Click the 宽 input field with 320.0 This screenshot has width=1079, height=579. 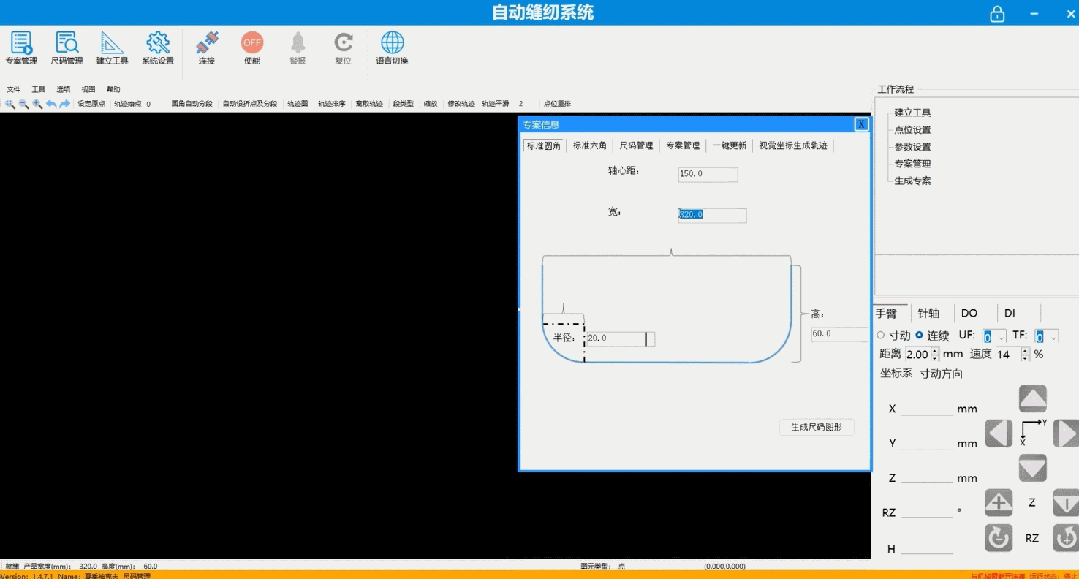pyautogui.click(x=712, y=215)
